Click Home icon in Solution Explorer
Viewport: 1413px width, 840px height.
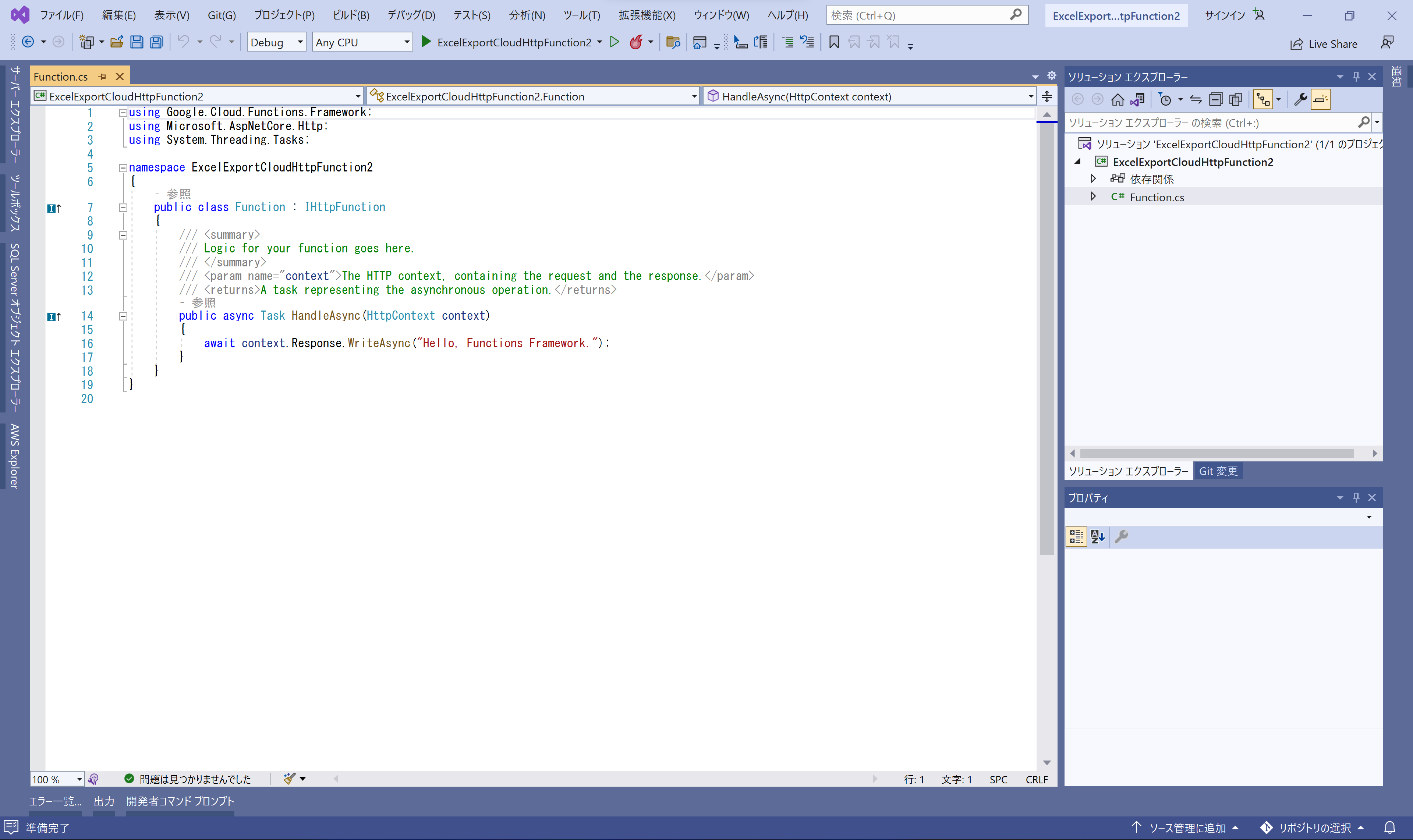1118,100
